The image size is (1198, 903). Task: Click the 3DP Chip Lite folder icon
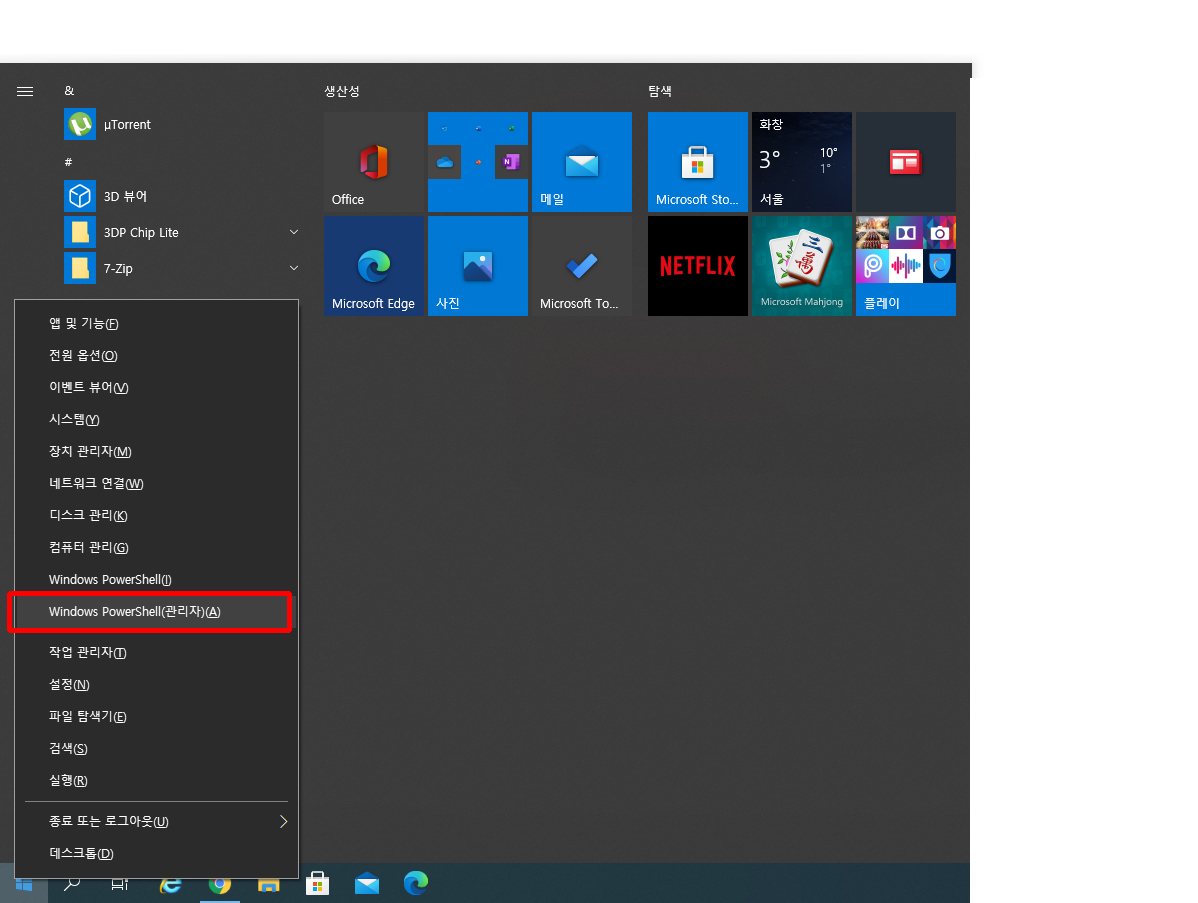[x=79, y=232]
